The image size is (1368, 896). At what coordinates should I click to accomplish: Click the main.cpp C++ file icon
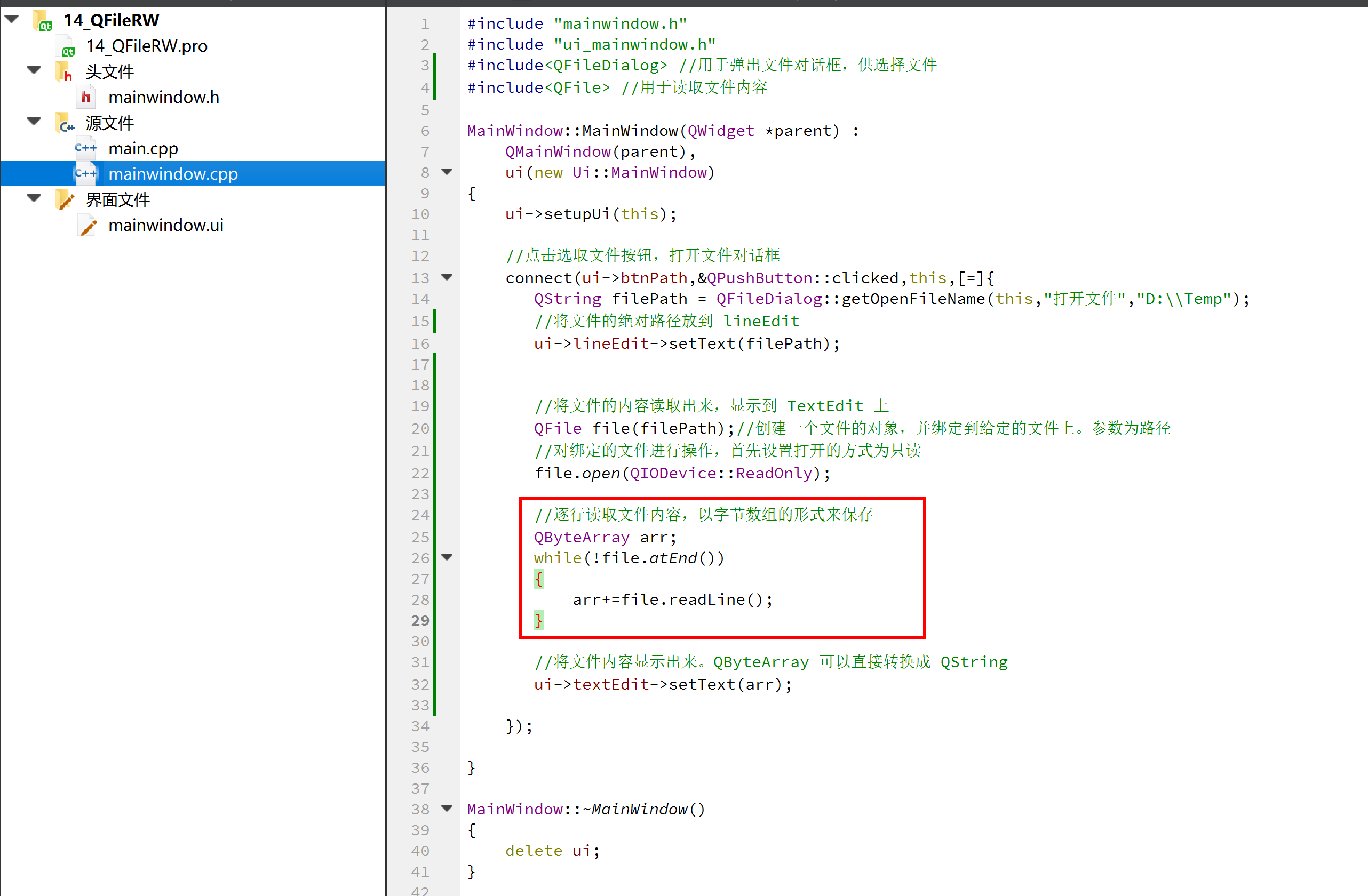(x=86, y=148)
